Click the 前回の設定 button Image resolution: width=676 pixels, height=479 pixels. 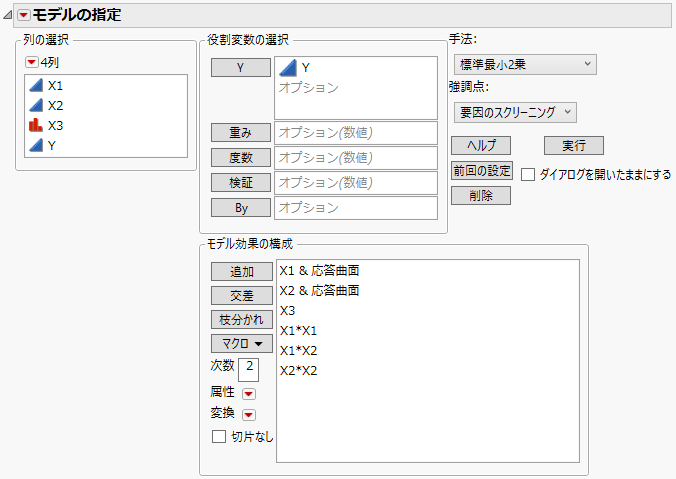click(x=482, y=171)
